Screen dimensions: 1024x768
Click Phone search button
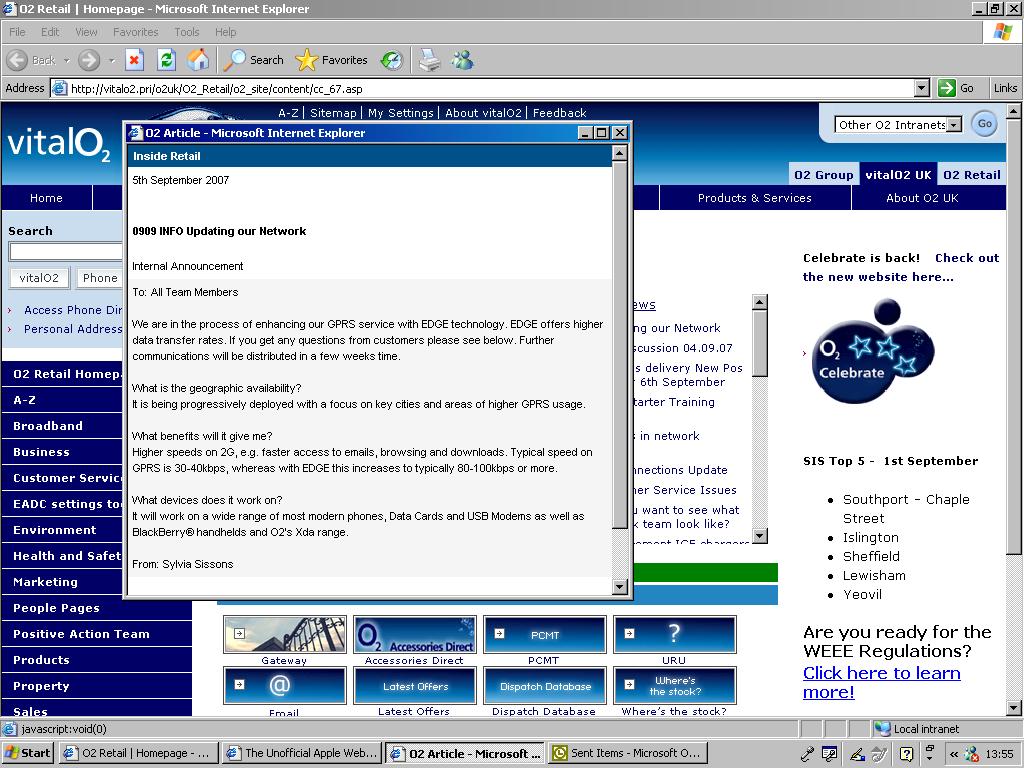point(99,278)
